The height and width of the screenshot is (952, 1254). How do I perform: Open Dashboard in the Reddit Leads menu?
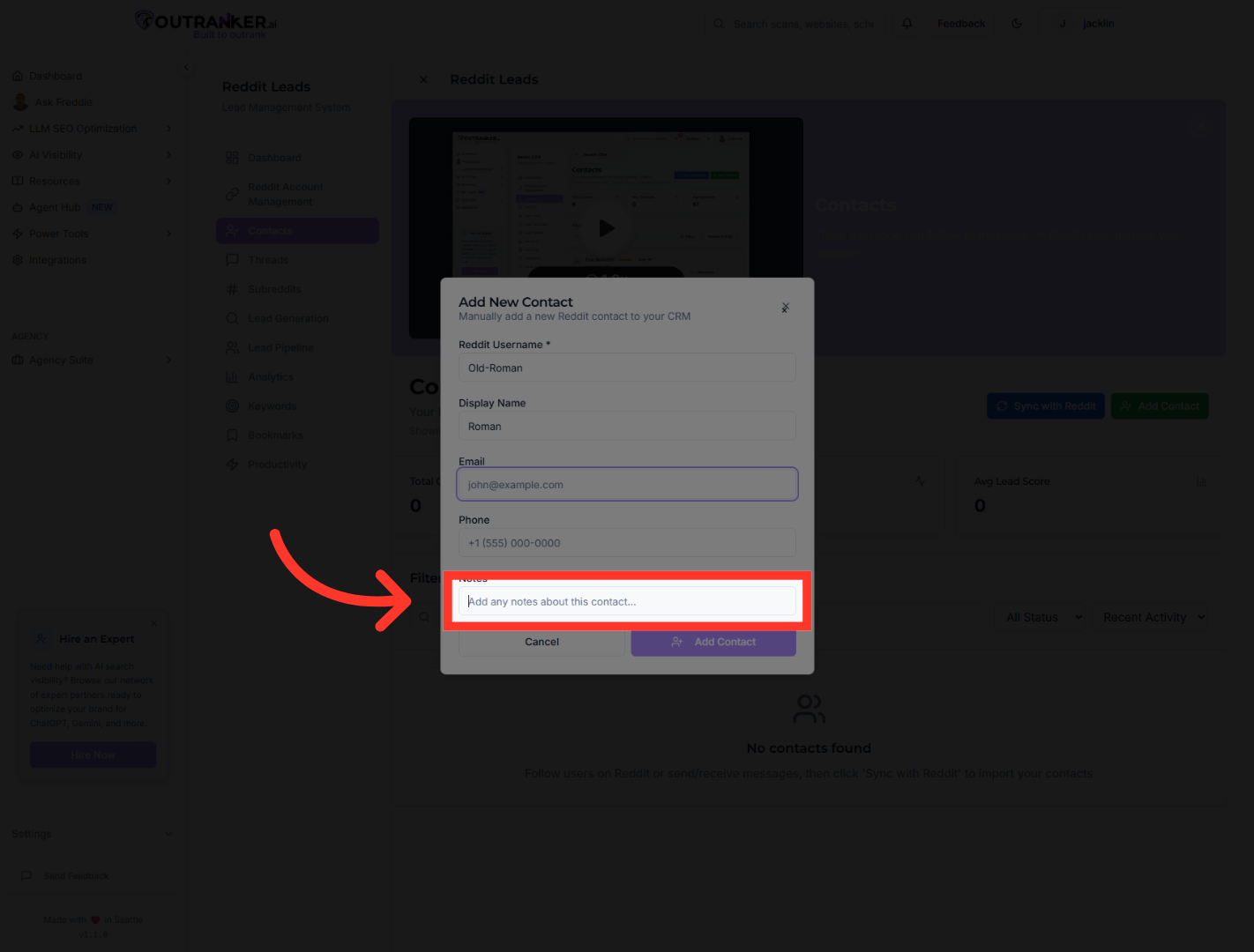(298, 158)
